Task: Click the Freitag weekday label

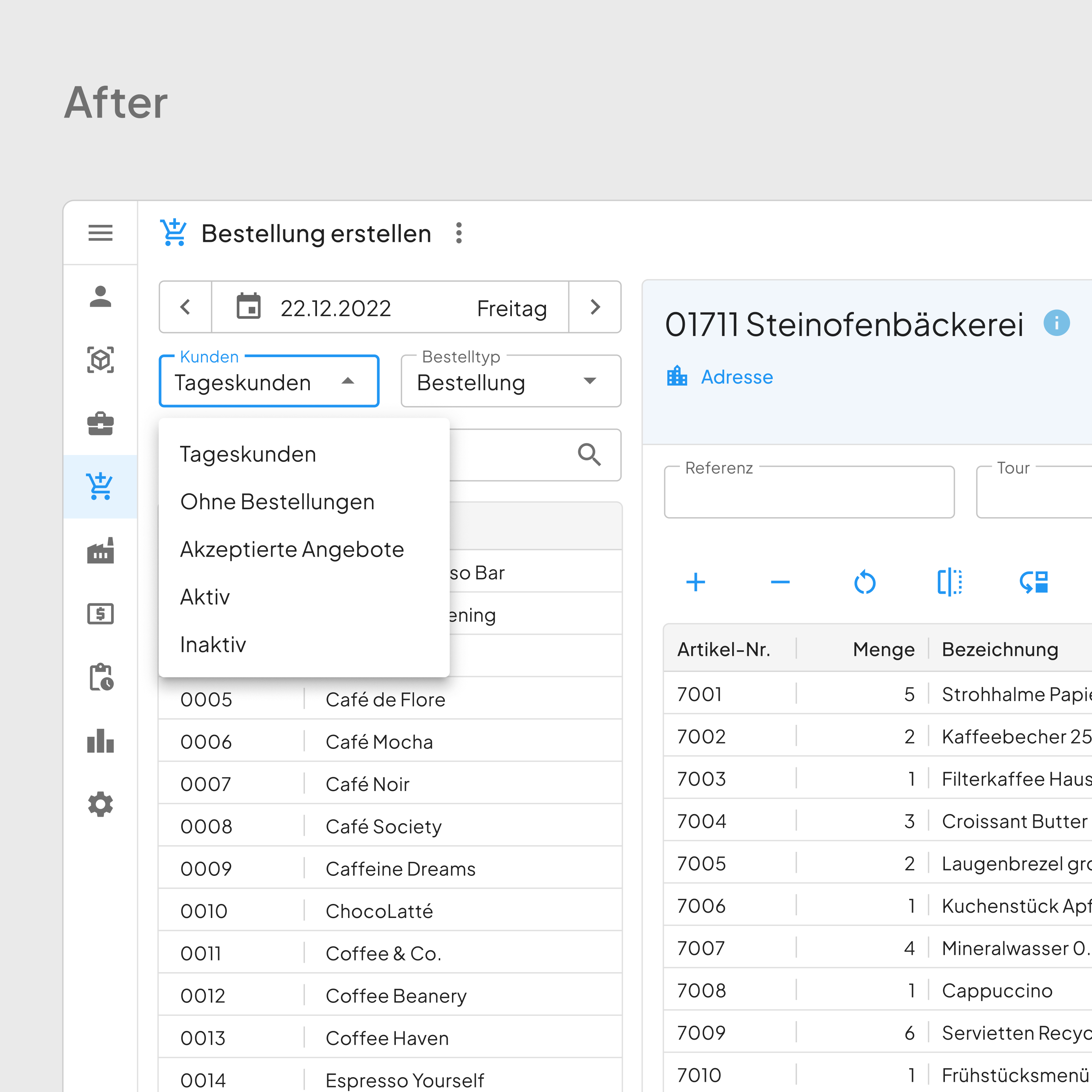Action: 511,309
